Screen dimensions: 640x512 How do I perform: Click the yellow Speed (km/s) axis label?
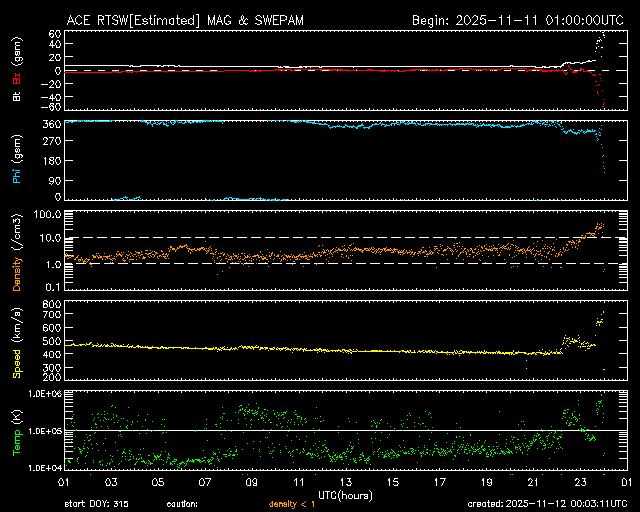pos(17,343)
